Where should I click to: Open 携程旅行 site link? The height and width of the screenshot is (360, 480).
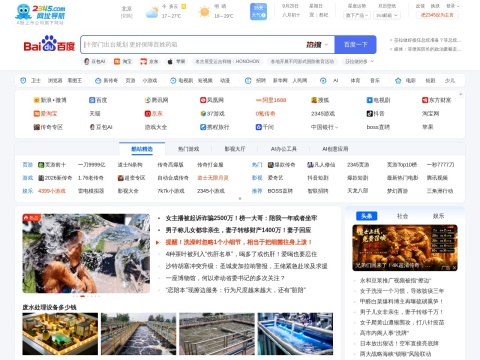(214, 127)
